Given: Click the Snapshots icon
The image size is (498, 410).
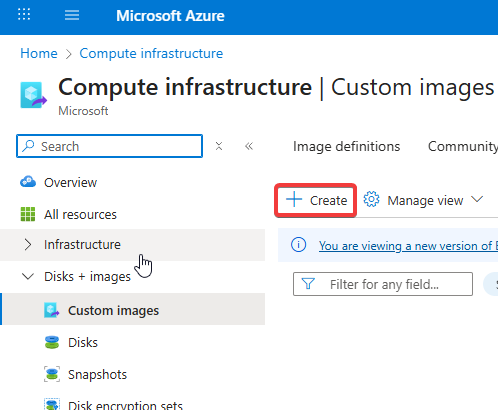Looking at the screenshot, I should 52,374.
